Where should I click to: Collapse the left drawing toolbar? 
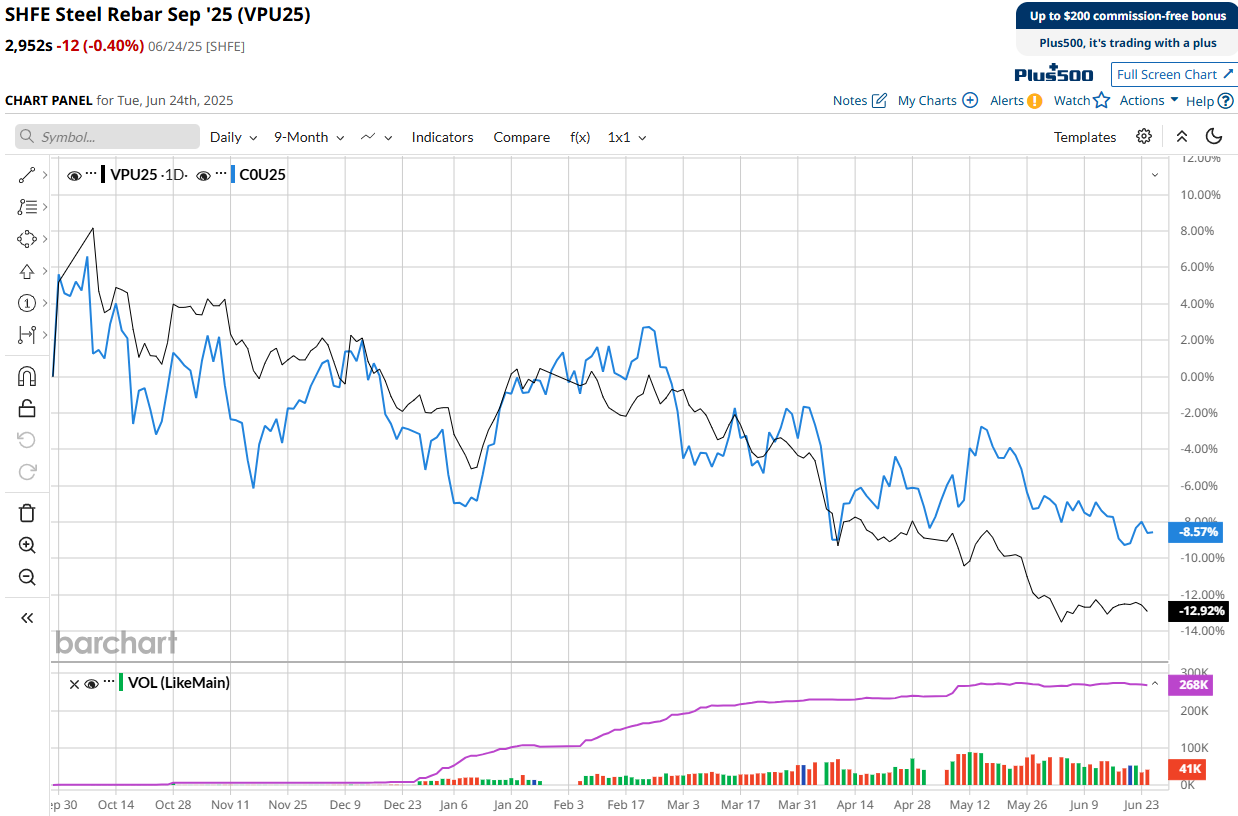pos(27,618)
